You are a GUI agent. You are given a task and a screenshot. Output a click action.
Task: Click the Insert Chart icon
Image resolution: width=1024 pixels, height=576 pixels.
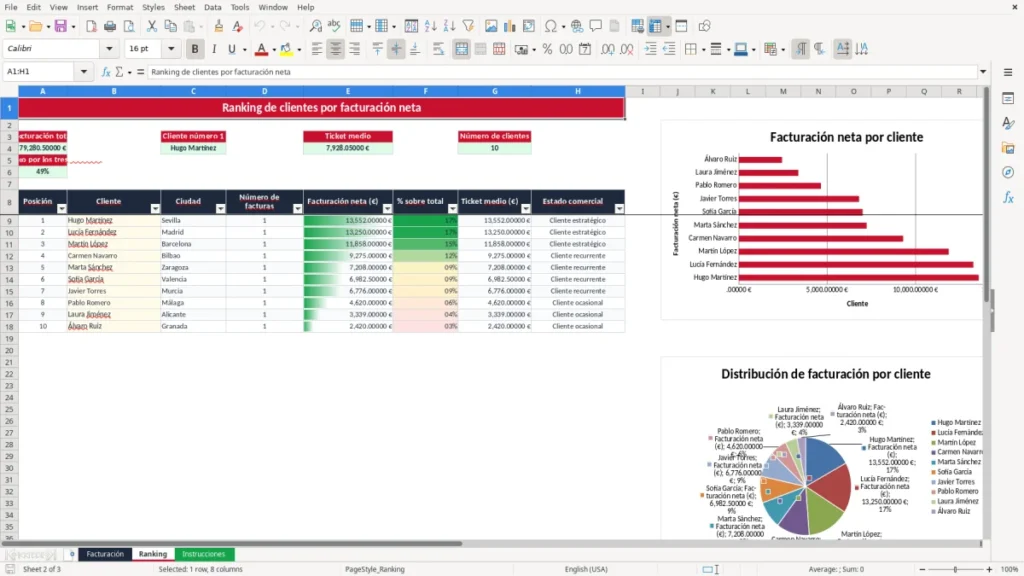510,26
